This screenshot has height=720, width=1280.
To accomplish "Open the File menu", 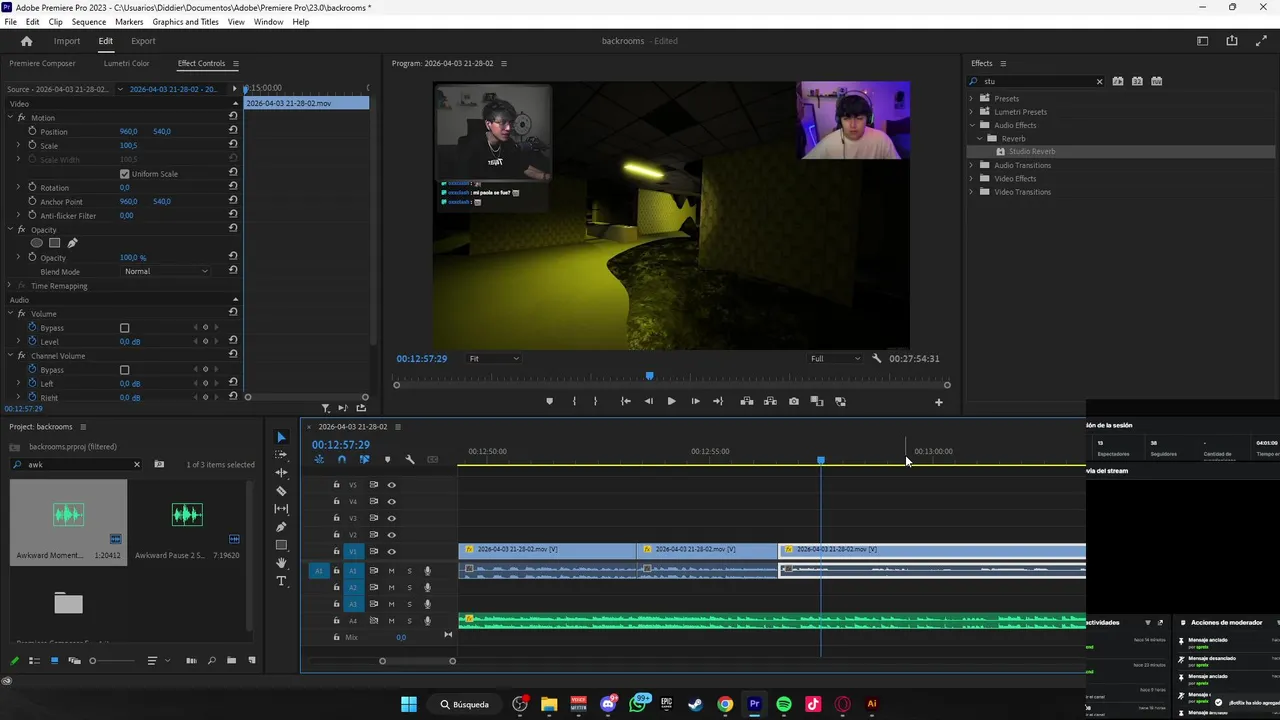I will coord(10,22).
